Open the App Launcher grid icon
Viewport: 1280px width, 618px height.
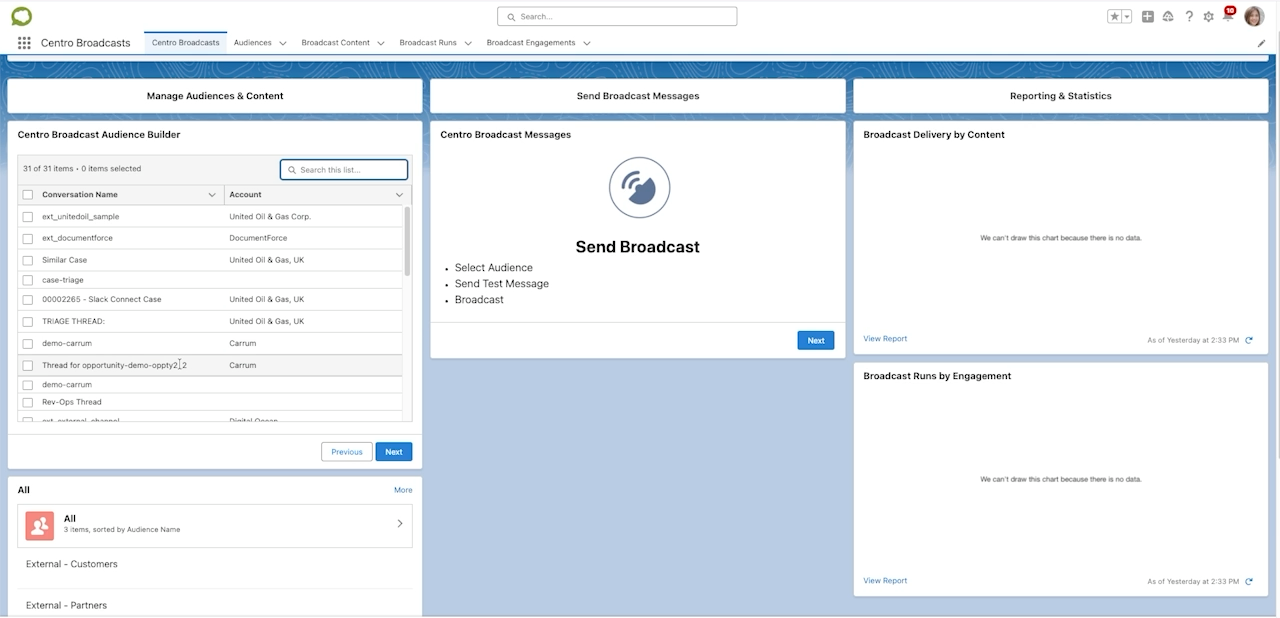click(x=24, y=43)
